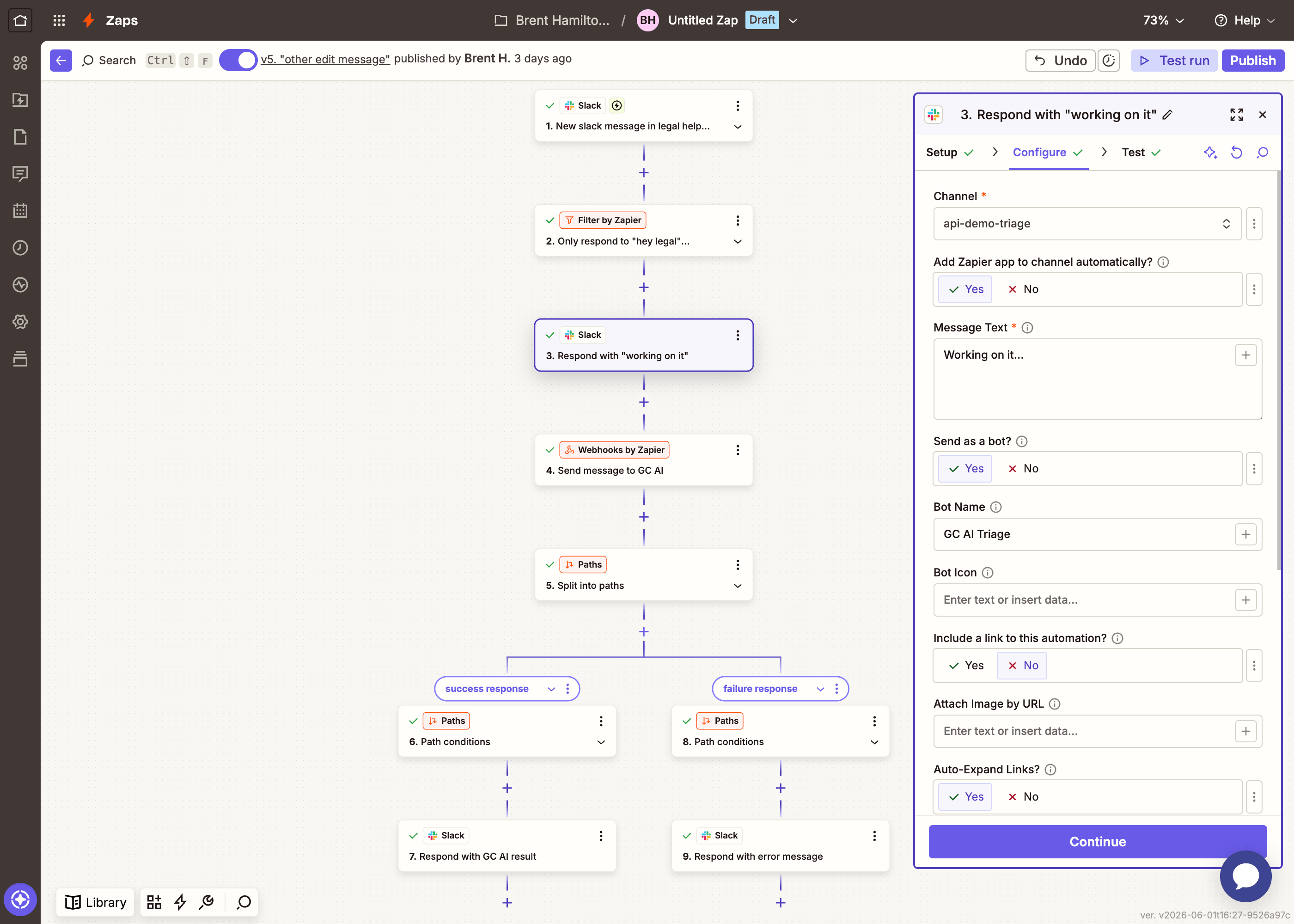Select step 7 Respond with GC AI result
This screenshot has height=924, width=1294.
coord(507,845)
